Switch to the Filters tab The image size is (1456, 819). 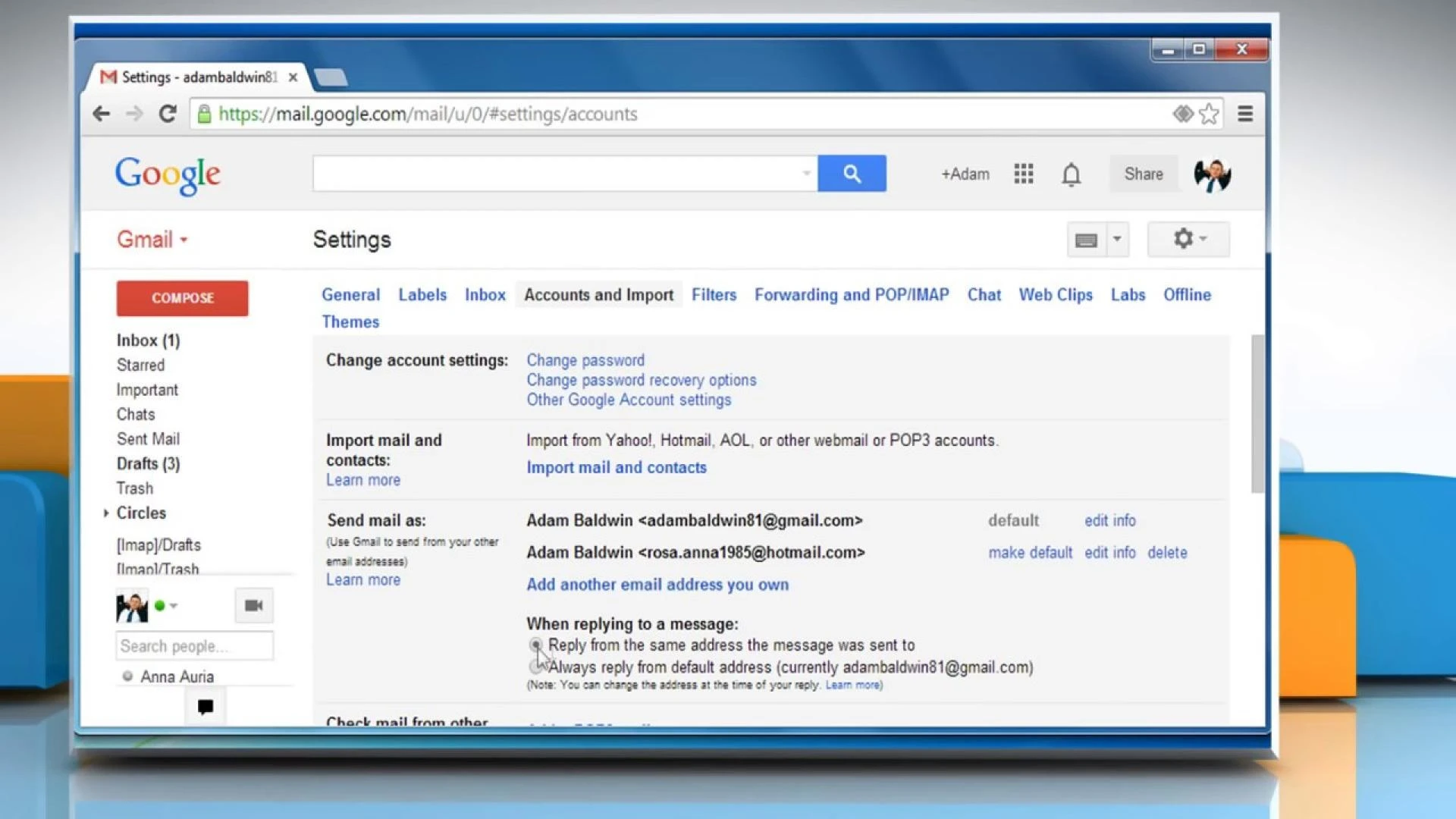click(x=714, y=295)
